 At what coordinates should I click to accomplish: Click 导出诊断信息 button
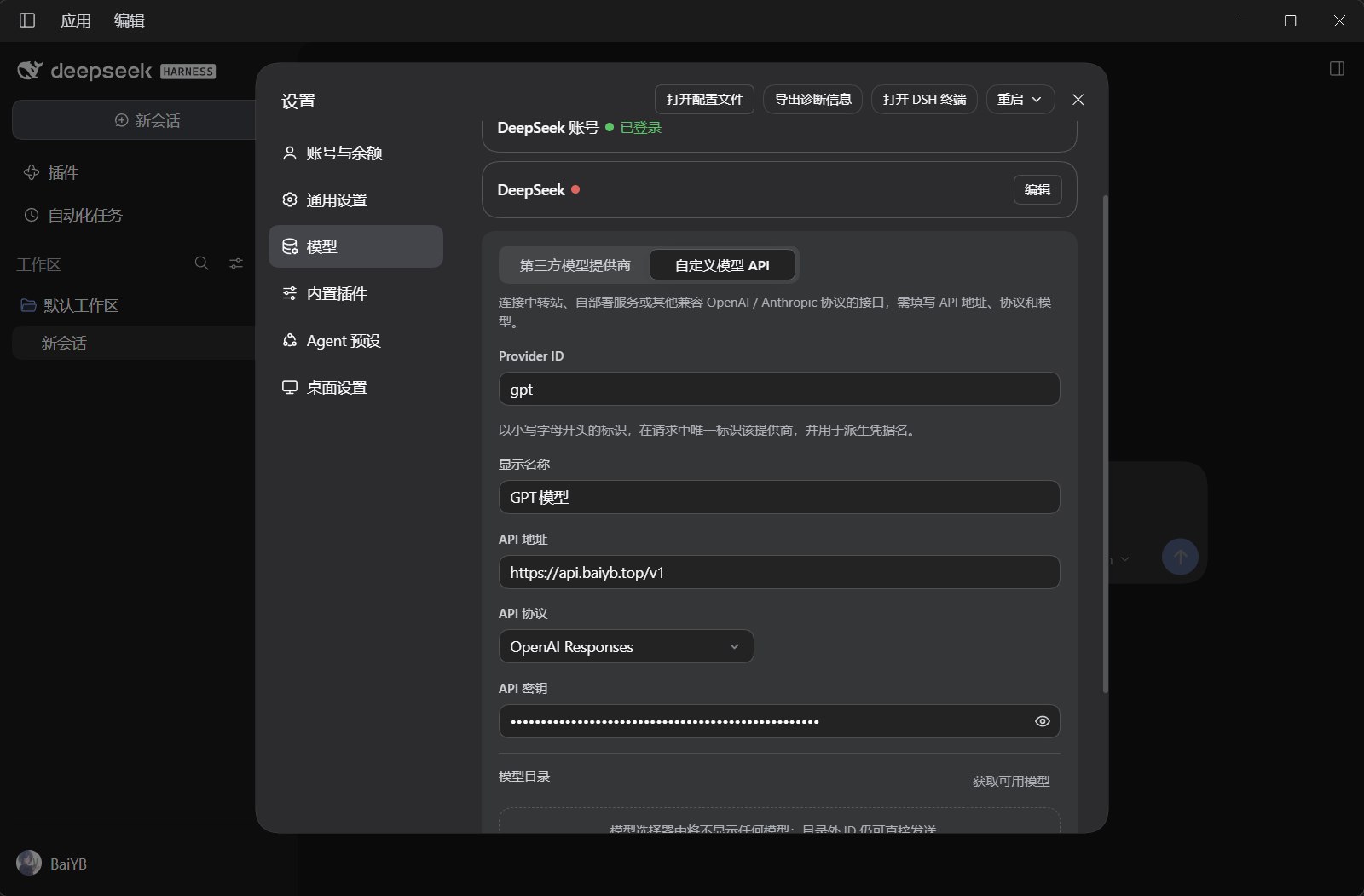point(812,100)
